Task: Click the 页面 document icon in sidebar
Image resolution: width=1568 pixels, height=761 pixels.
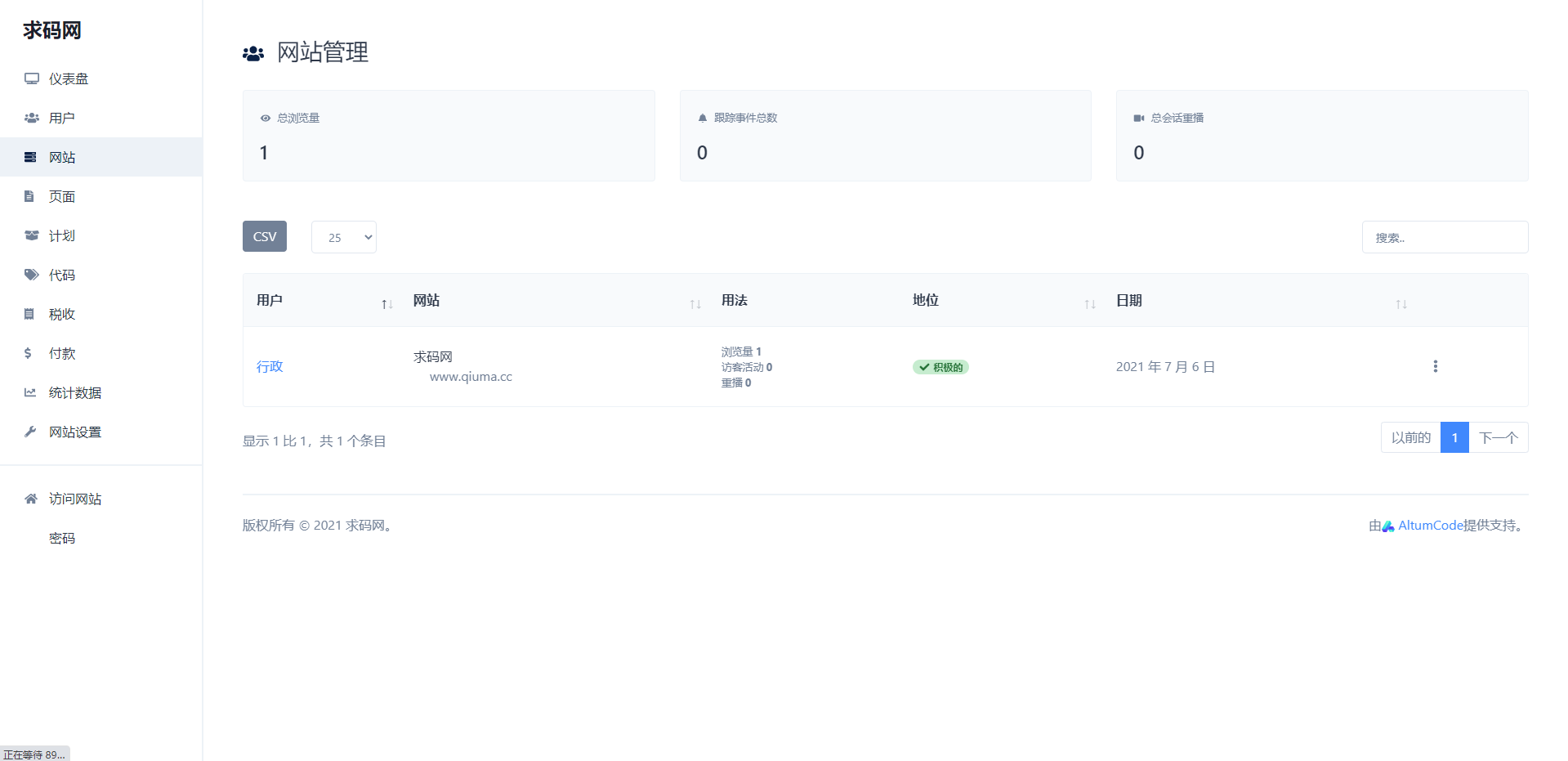Action: (29, 196)
